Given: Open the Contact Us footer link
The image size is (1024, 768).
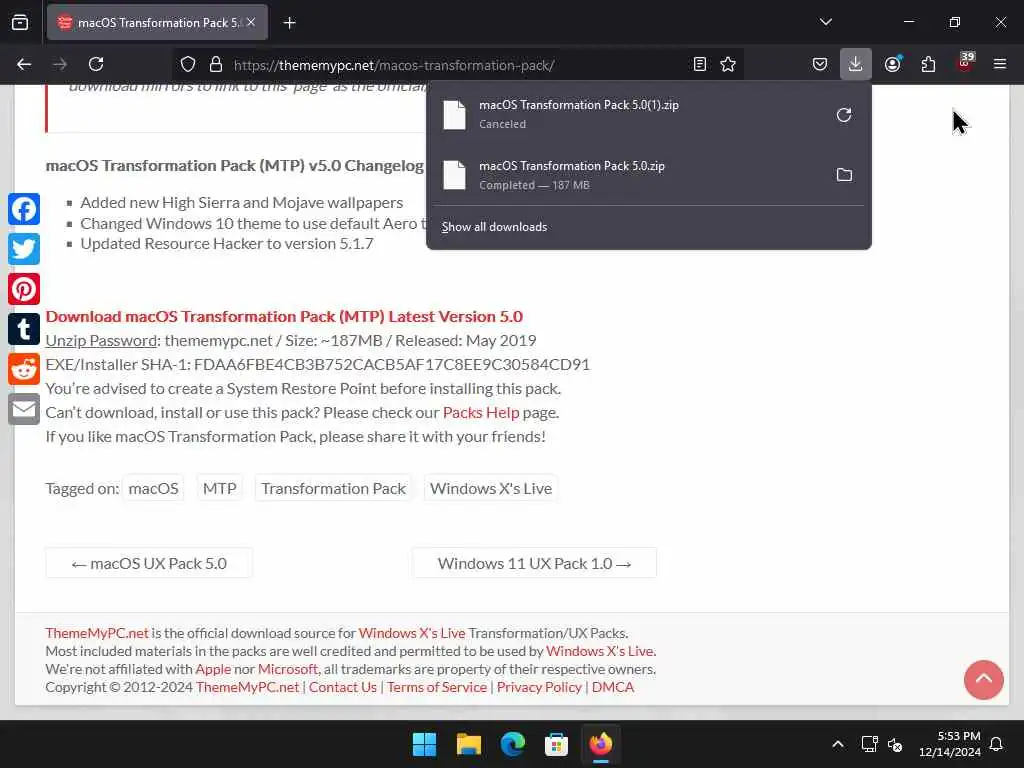Looking at the screenshot, I should tap(342, 687).
